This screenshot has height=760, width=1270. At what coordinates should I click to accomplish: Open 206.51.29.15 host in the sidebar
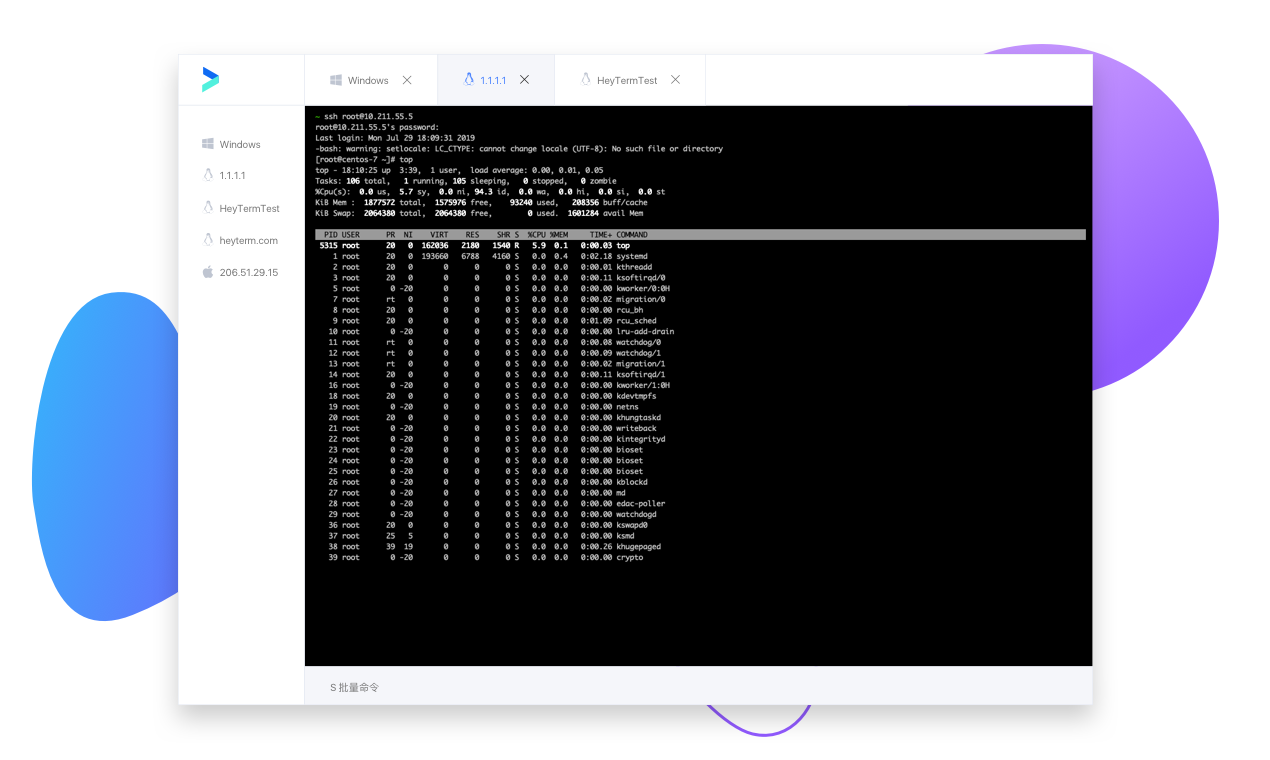pos(241,272)
